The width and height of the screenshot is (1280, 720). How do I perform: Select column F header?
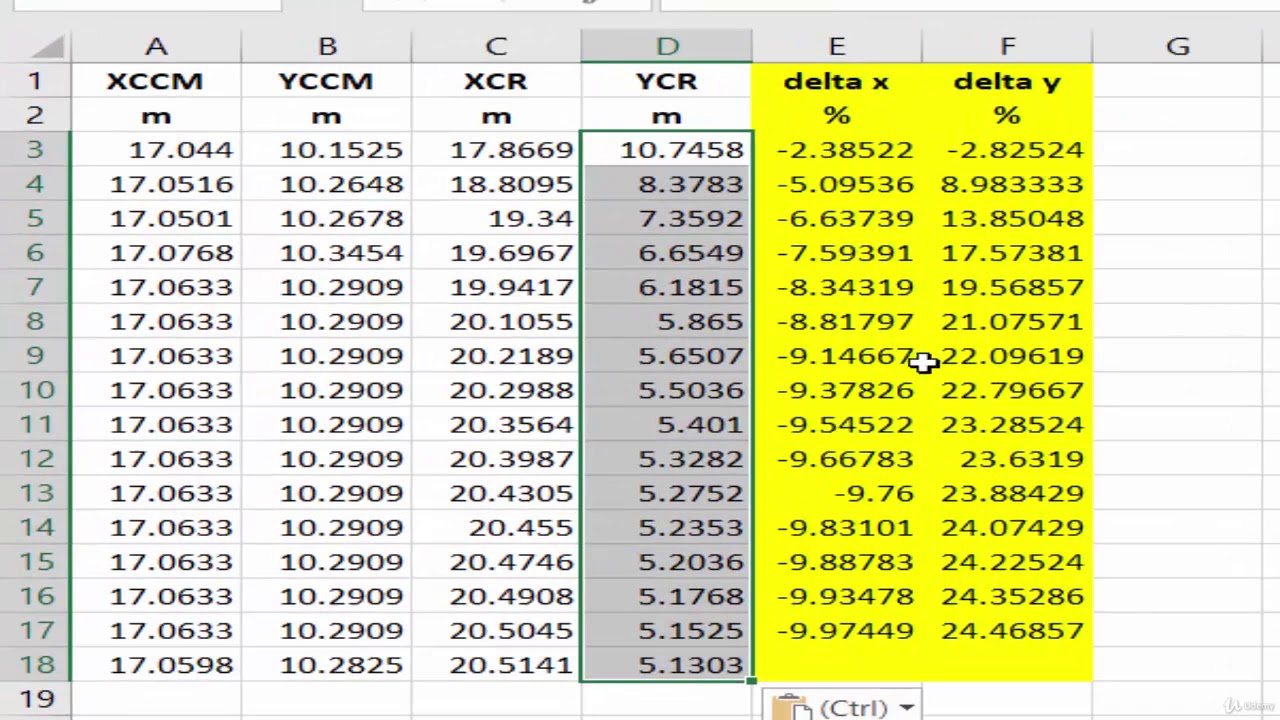(1007, 46)
